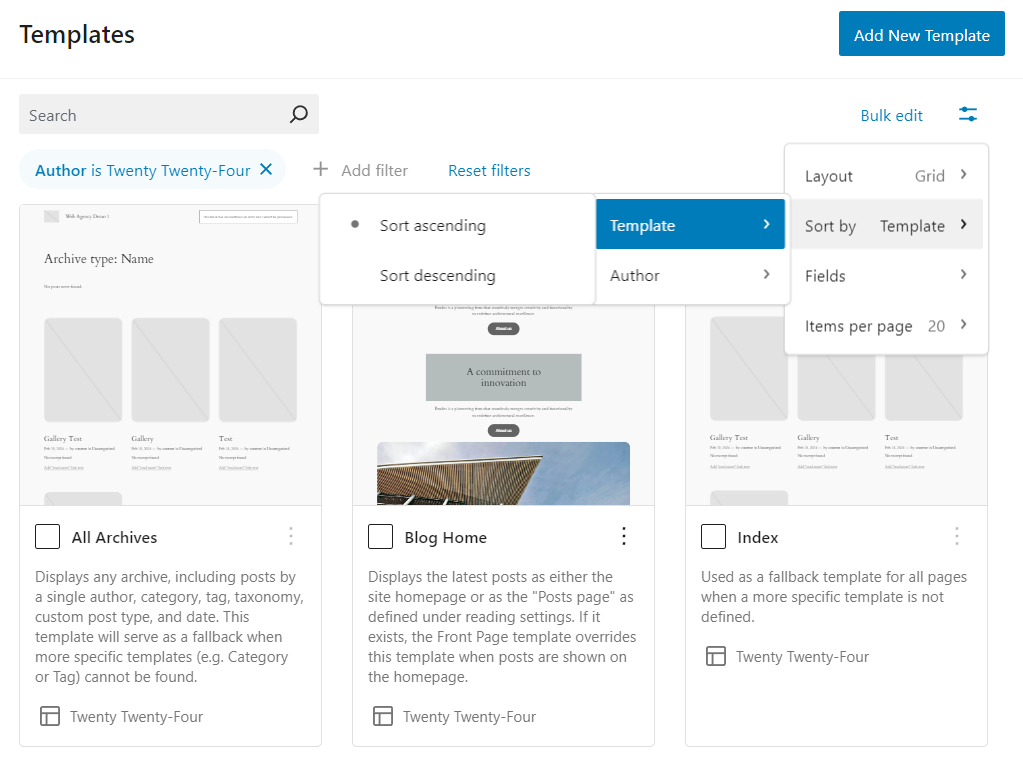Image resolution: width=1023 pixels, height=758 pixels.
Task: Open Bulk edit mode
Action: 891,115
